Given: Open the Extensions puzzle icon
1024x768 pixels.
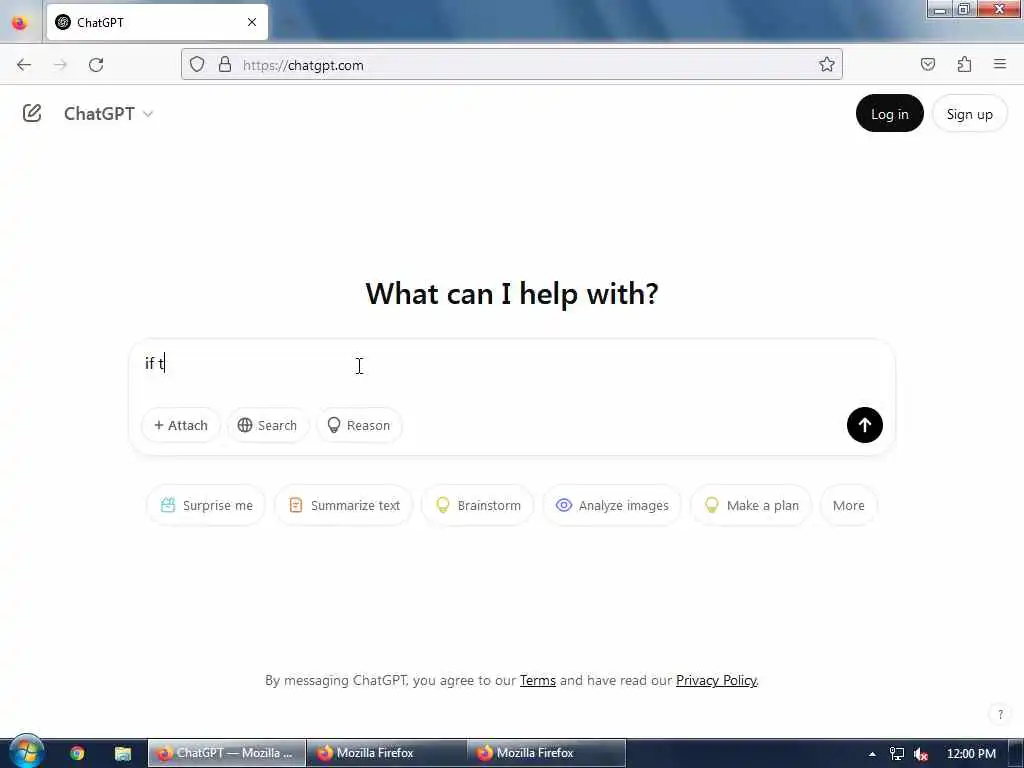Looking at the screenshot, I should click(964, 65).
